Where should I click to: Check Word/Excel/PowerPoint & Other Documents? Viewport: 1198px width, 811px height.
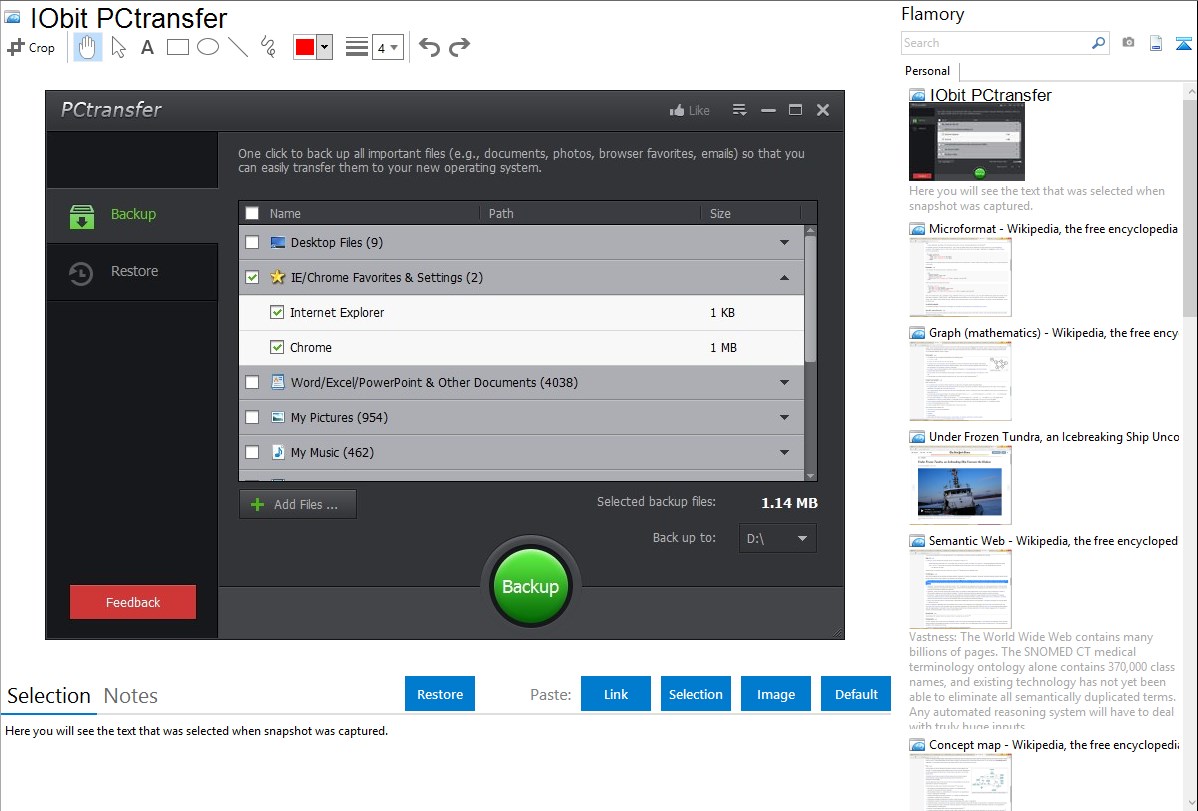[x=252, y=382]
